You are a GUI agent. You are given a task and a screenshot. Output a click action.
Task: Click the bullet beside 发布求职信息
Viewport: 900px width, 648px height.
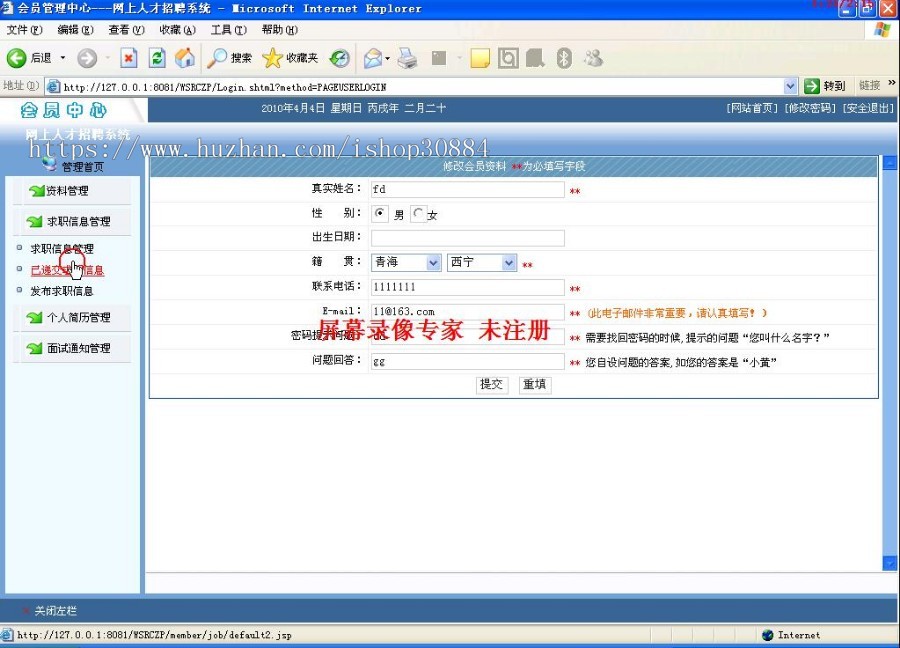click(19, 289)
